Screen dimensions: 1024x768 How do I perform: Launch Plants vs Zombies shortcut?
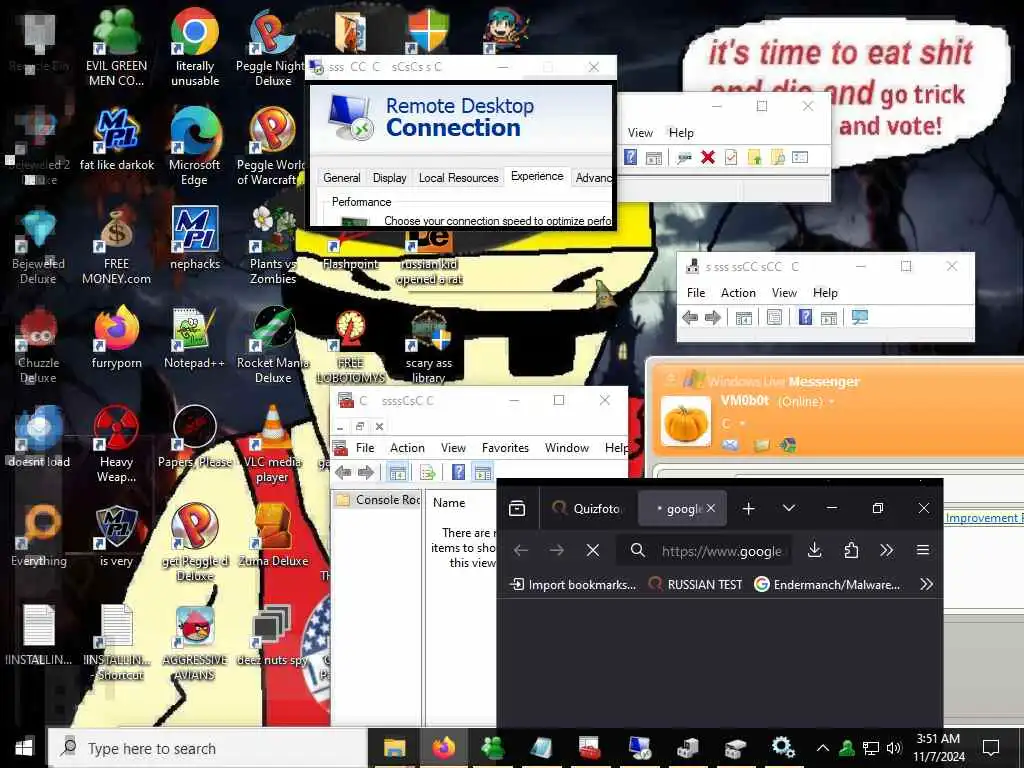(273, 246)
